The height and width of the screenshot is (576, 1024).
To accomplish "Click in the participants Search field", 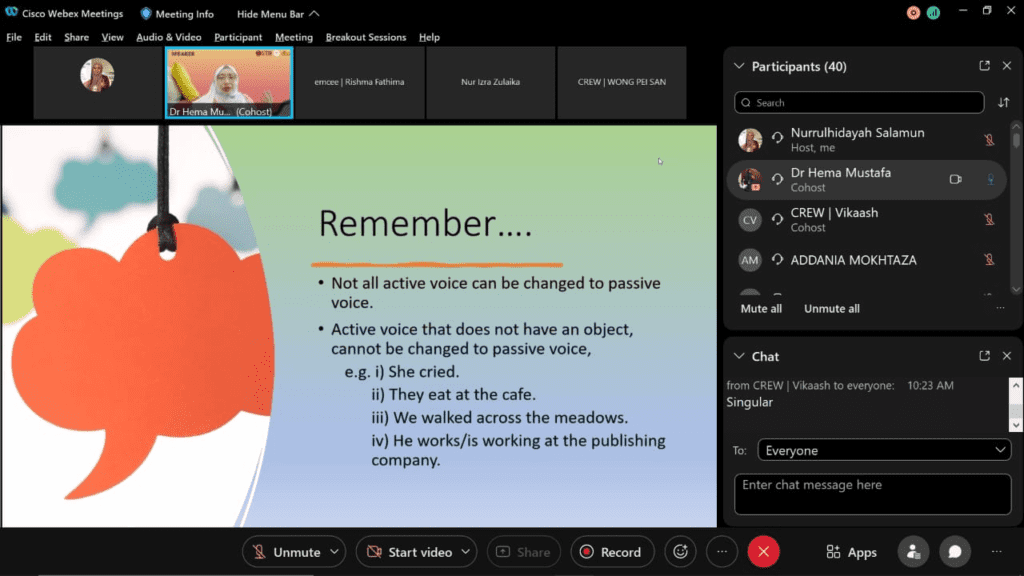I will click(859, 103).
